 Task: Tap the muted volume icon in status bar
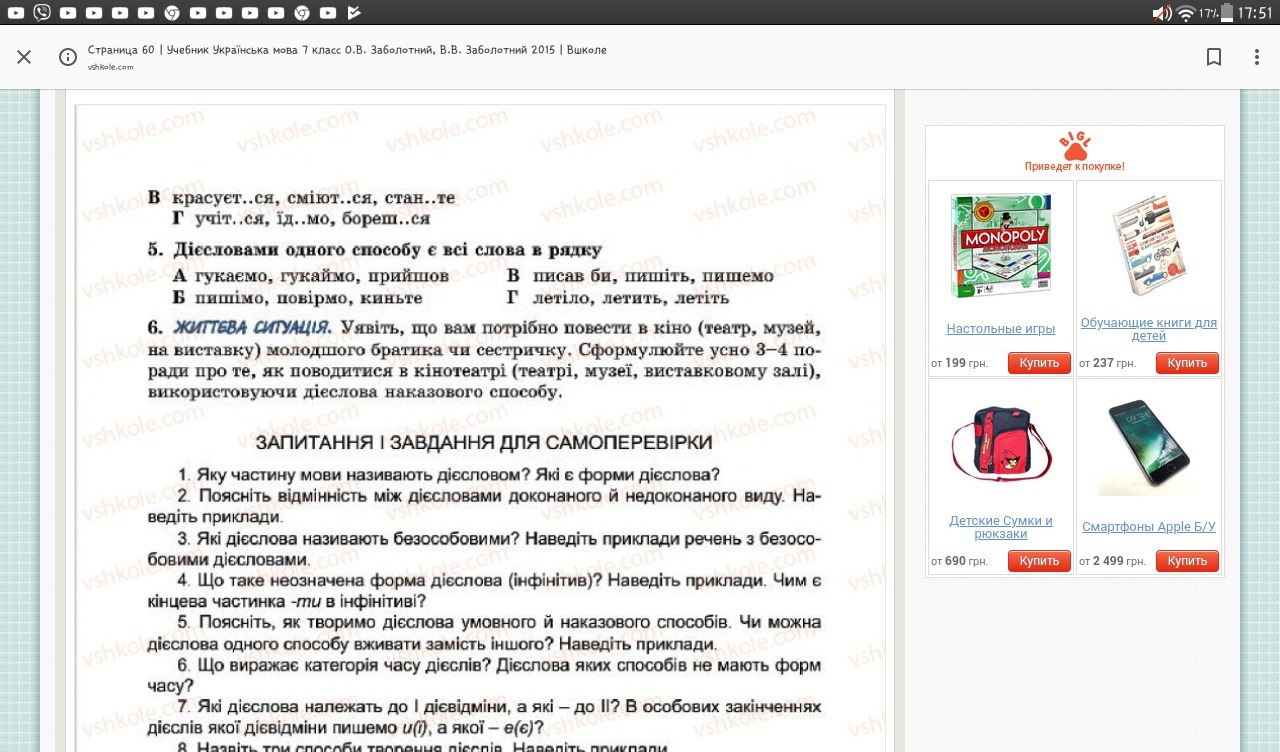click(1161, 13)
